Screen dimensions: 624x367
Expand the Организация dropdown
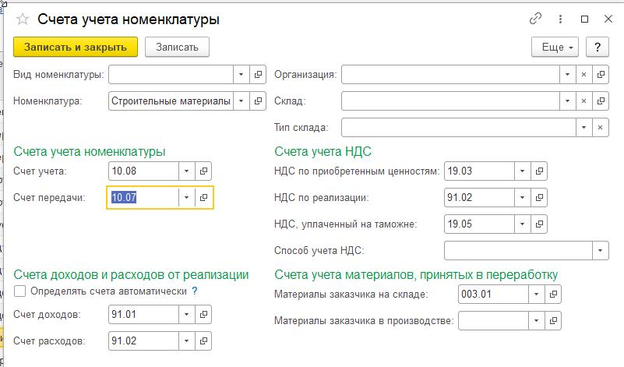(x=567, y=74)
